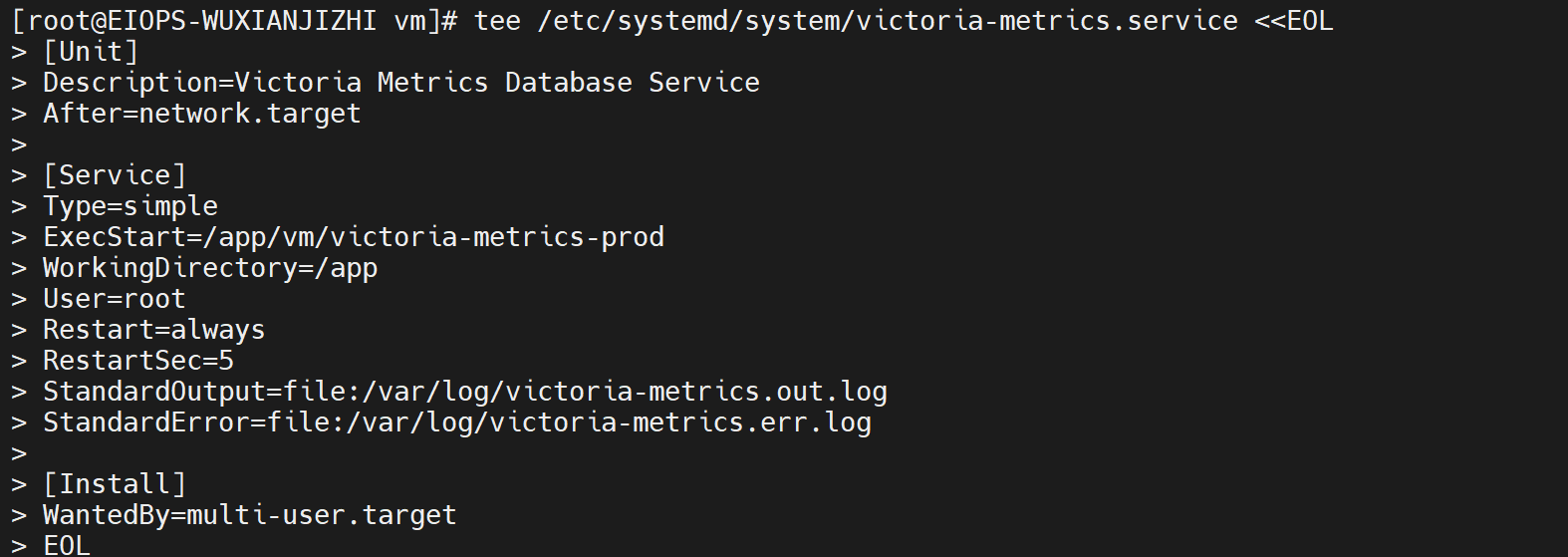
Task: Click the Type=simple line
Action: 130,206
